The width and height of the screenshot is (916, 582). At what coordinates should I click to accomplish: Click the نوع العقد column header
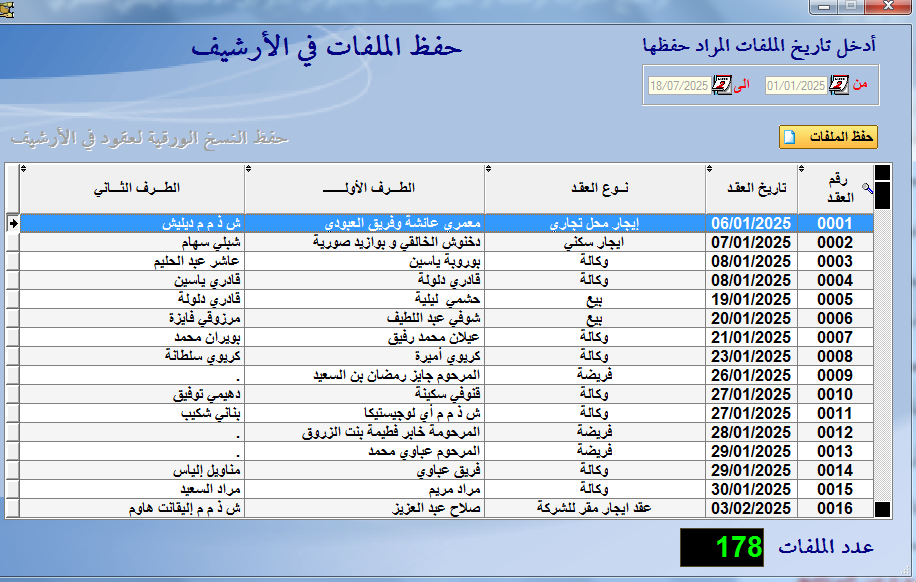pyautogui.click(x=595, y=188)
